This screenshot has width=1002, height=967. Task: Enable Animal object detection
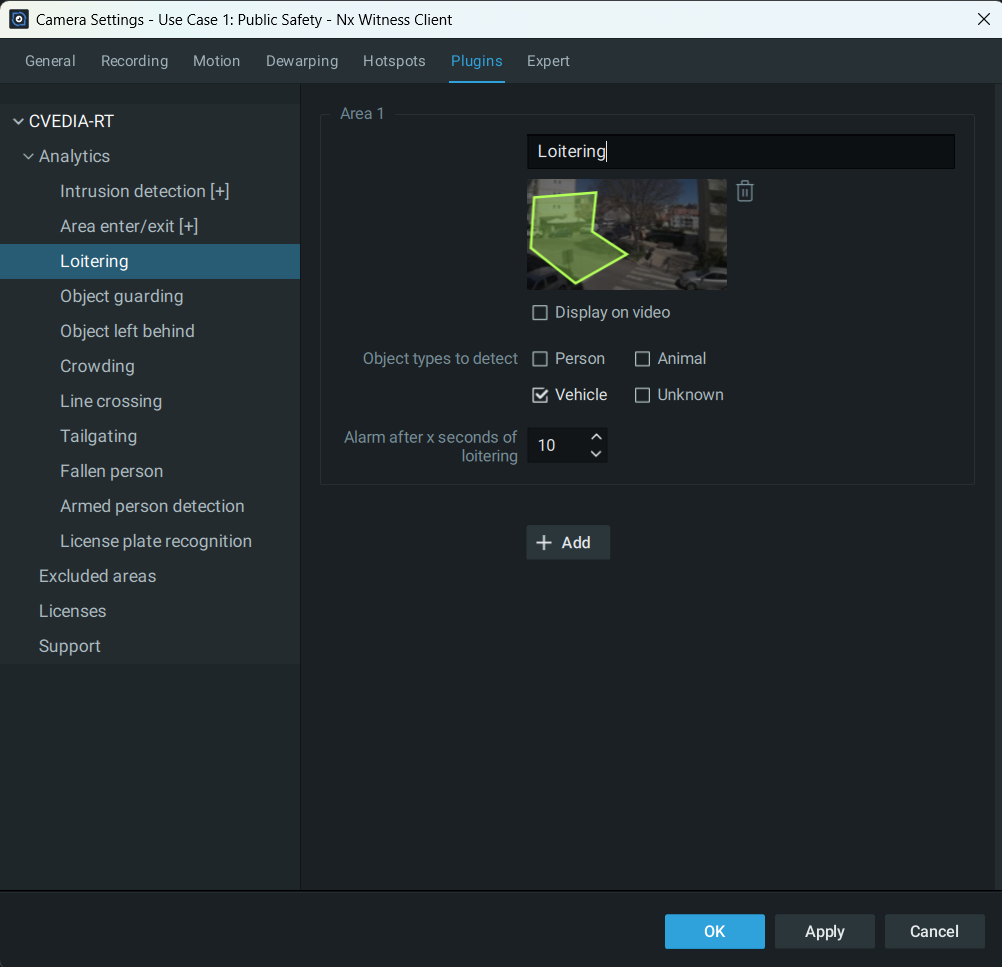pos(643,359)
